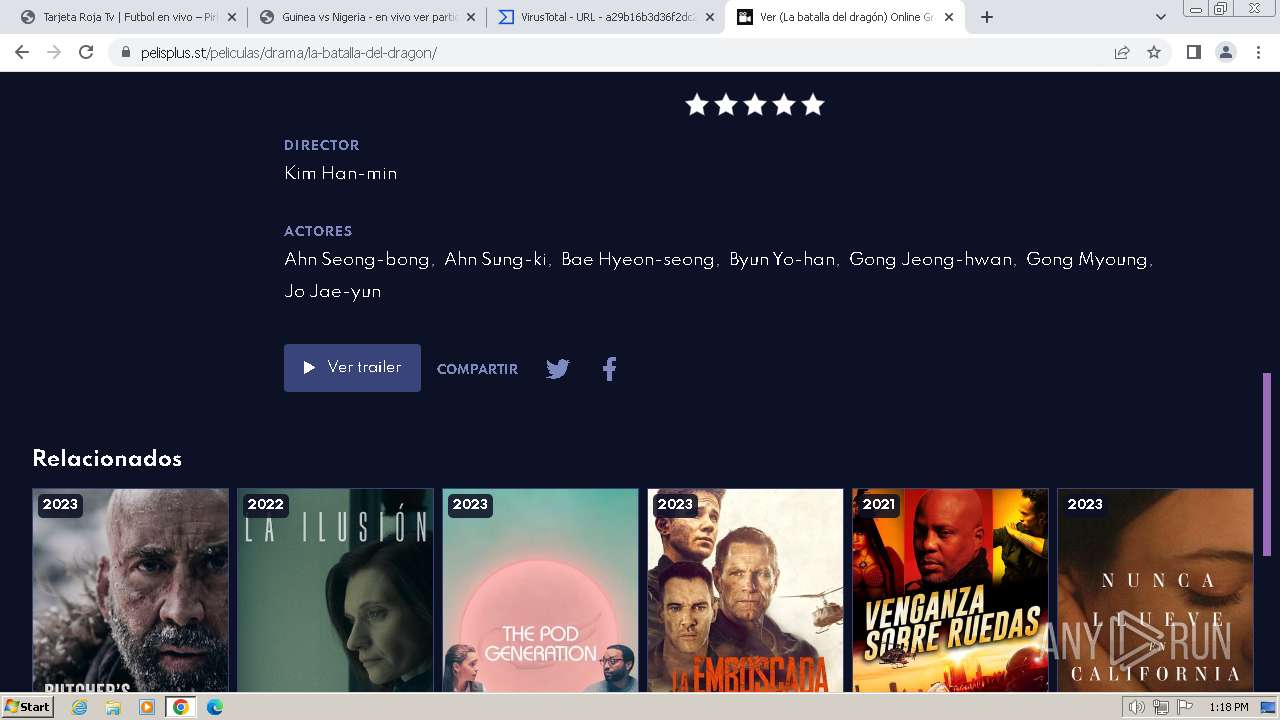Select the La batalla del dragón tab

(844, 17)
